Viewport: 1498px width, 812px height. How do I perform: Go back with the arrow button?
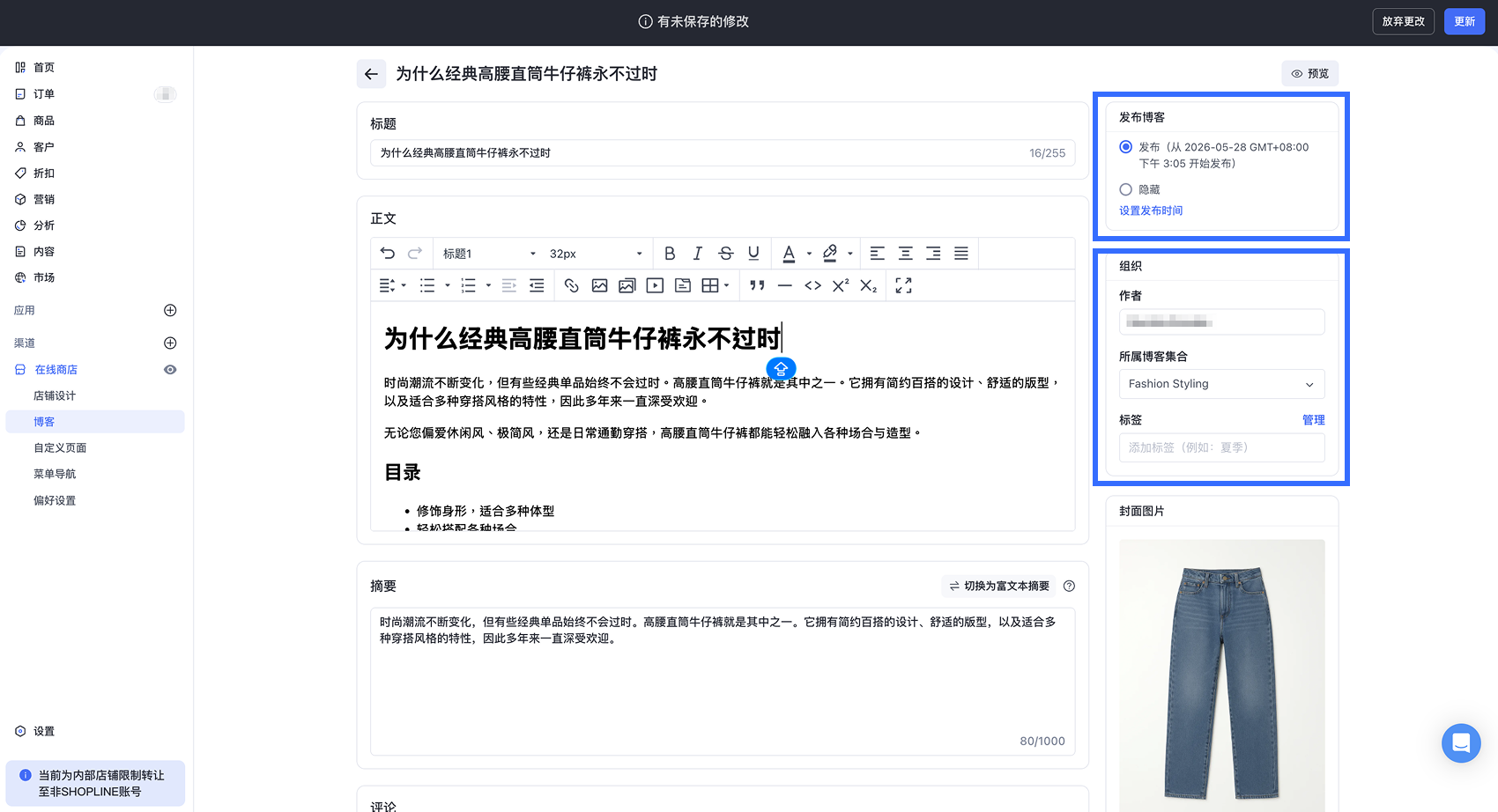pos(371,74)
